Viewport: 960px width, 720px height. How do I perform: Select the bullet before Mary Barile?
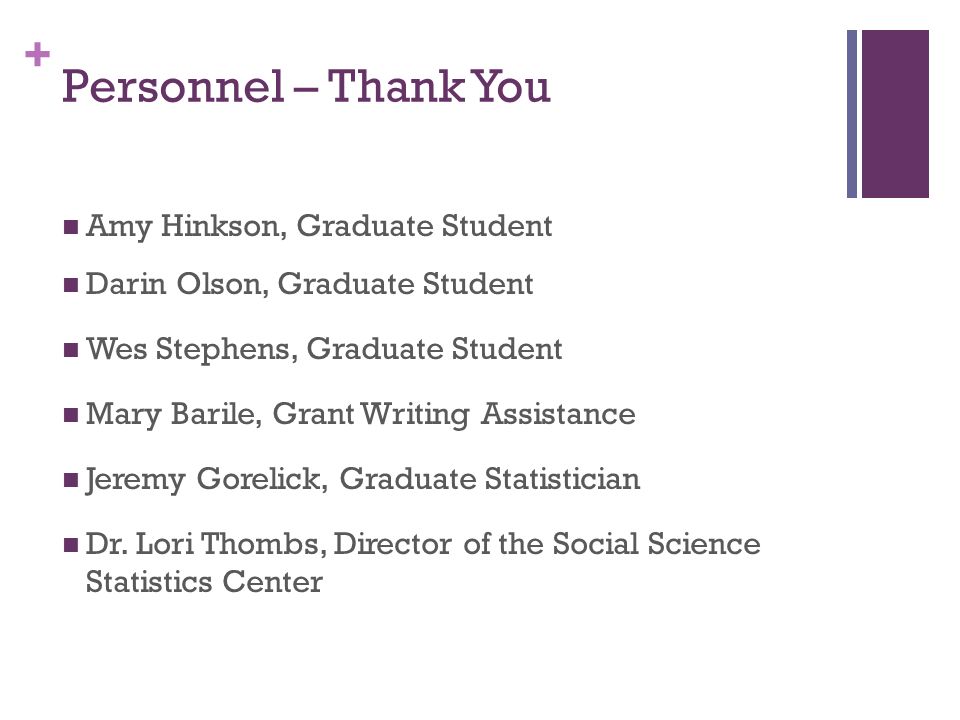coord(71,415)
